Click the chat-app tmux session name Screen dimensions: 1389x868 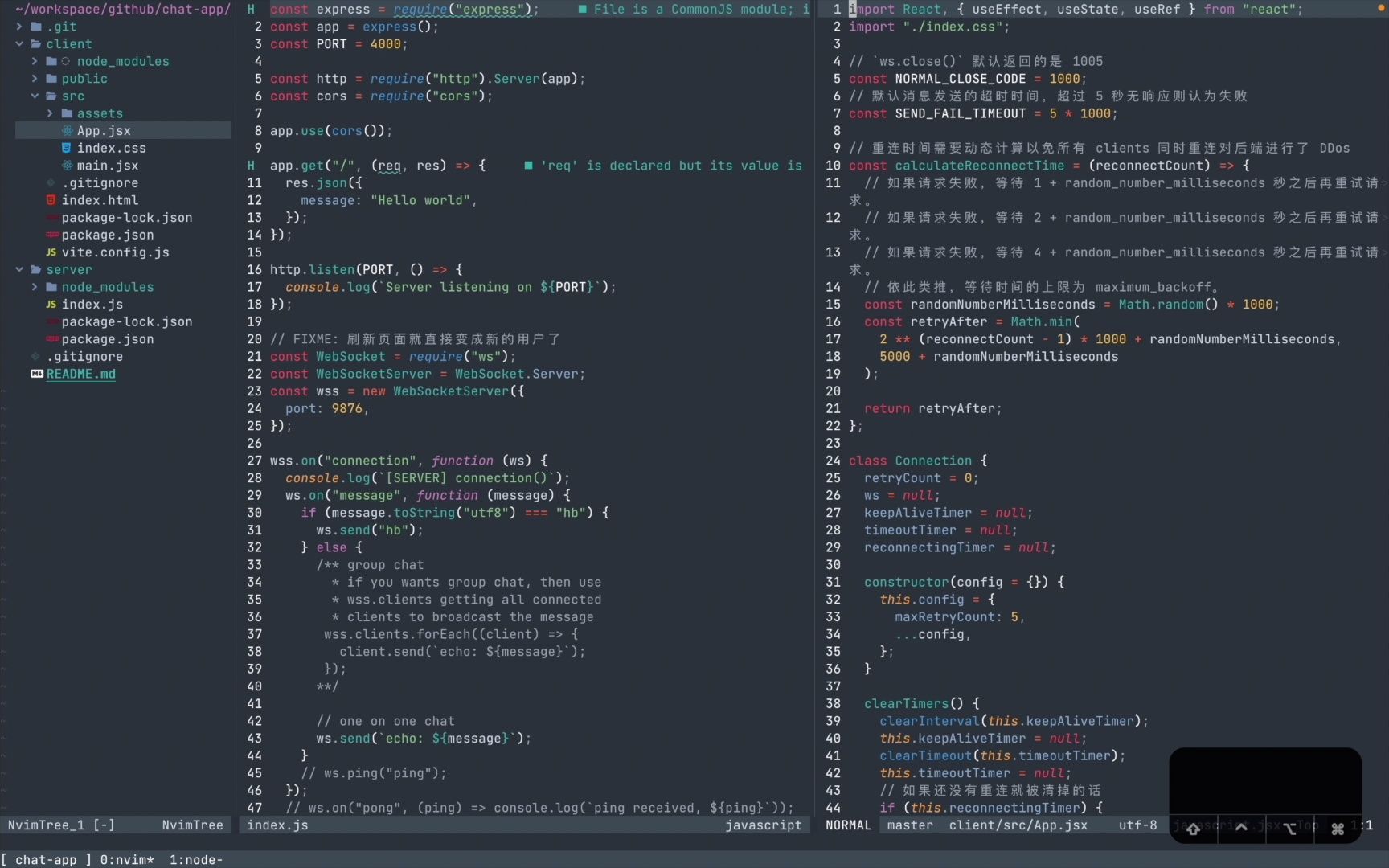click(x=46, y=860)
